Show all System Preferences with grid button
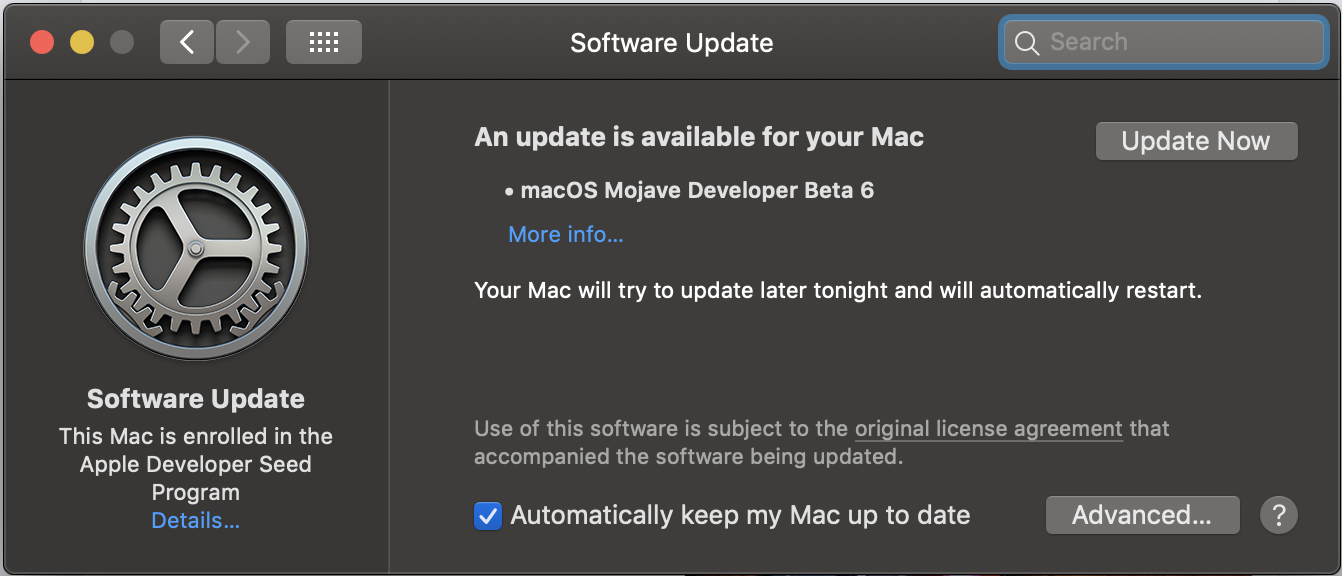Screen dimensions: 1342x576 pos(323,42)
